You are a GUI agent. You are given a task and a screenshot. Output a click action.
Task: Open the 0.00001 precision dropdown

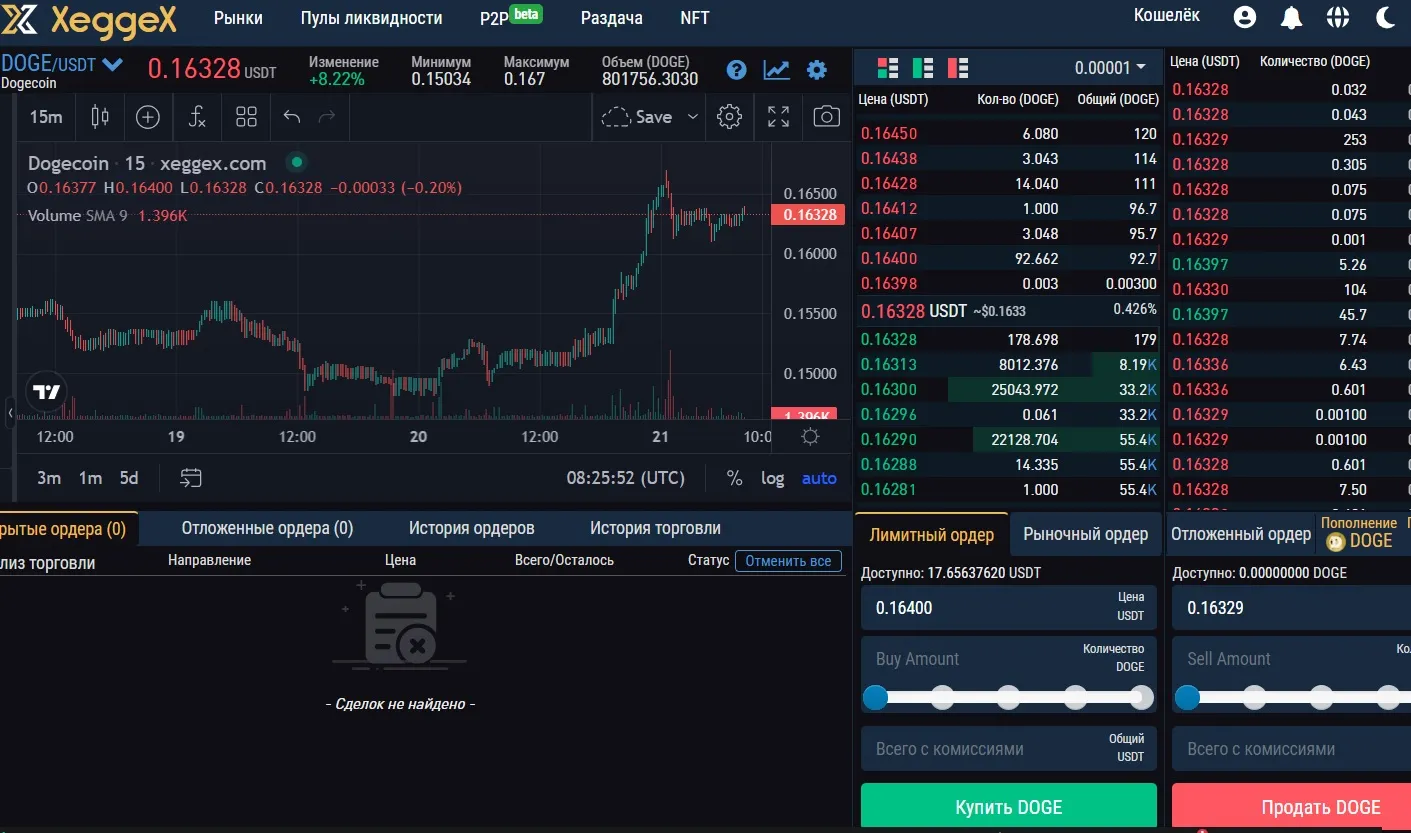(x=1110, y=68)
